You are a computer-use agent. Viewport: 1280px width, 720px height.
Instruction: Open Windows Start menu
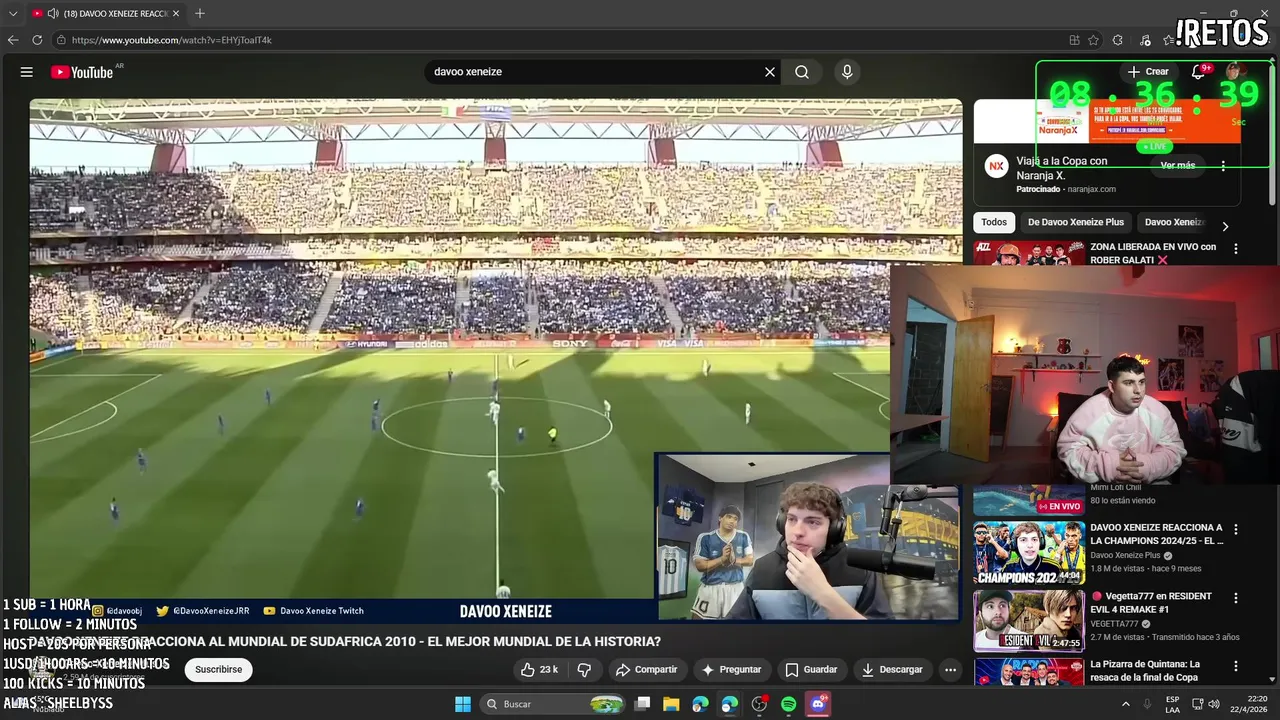(x=463, y=704)
